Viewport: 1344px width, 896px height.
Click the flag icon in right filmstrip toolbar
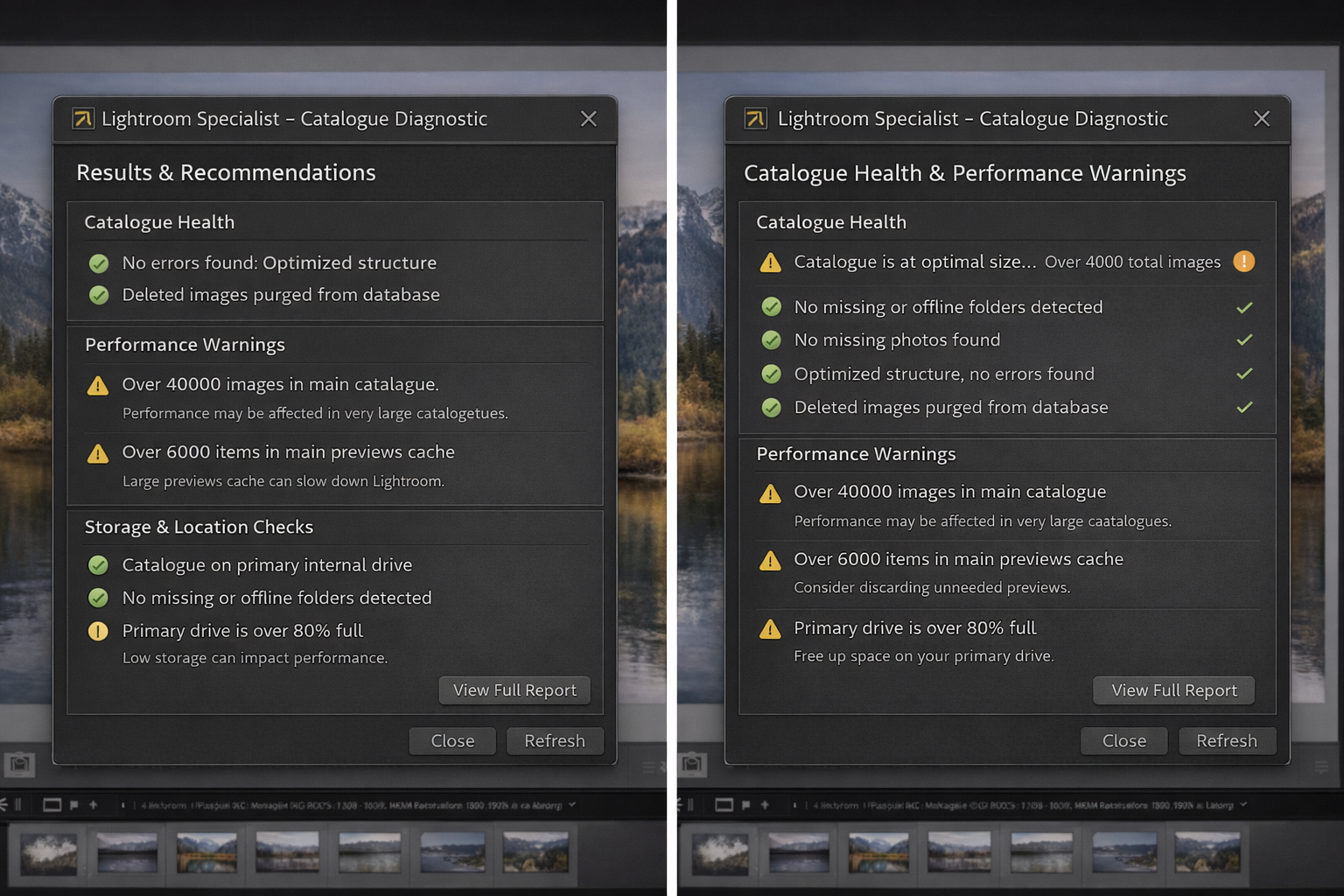(745, 805)
